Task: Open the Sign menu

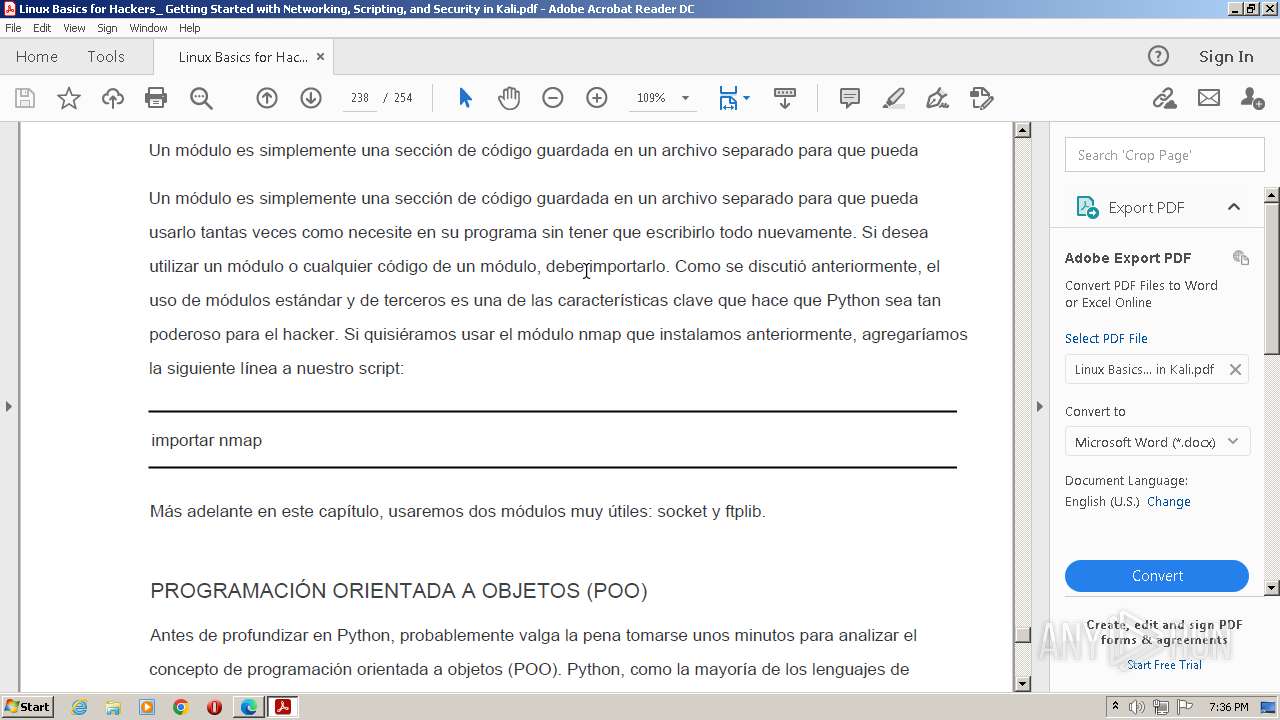Action: [107, 28]
